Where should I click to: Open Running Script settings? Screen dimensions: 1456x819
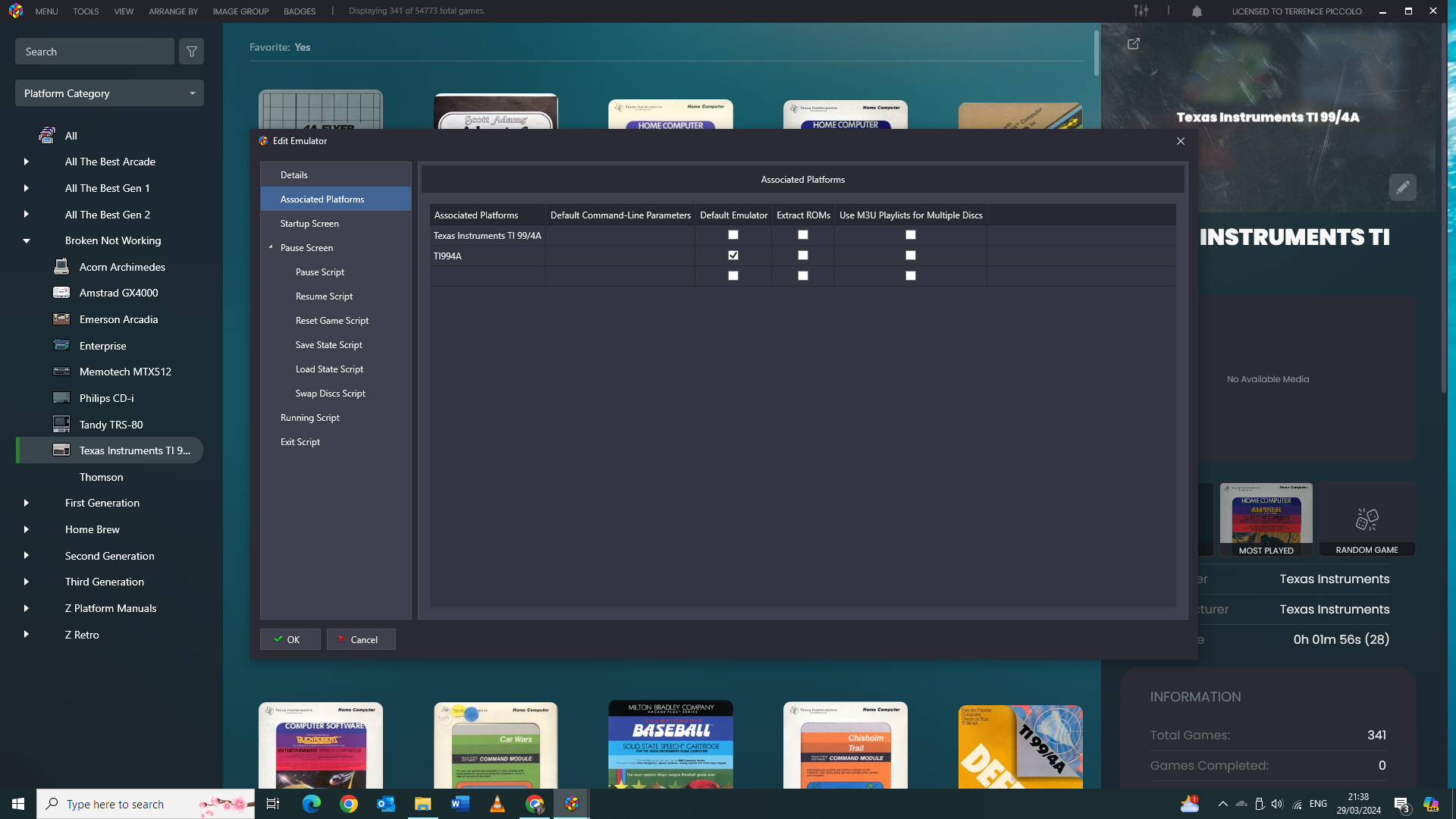pos(336,418)
